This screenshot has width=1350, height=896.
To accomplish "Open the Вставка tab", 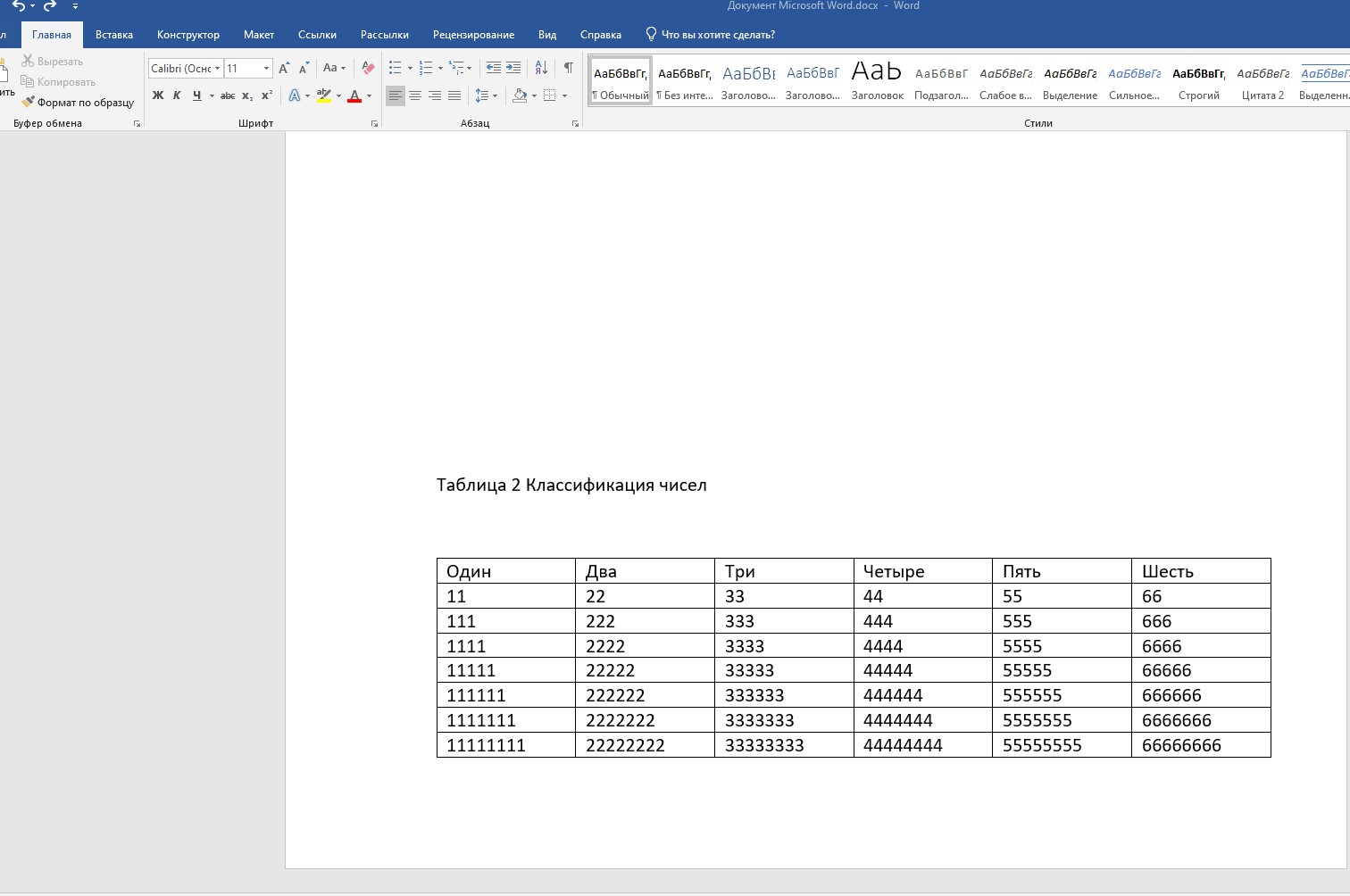I will coord(114,35).
